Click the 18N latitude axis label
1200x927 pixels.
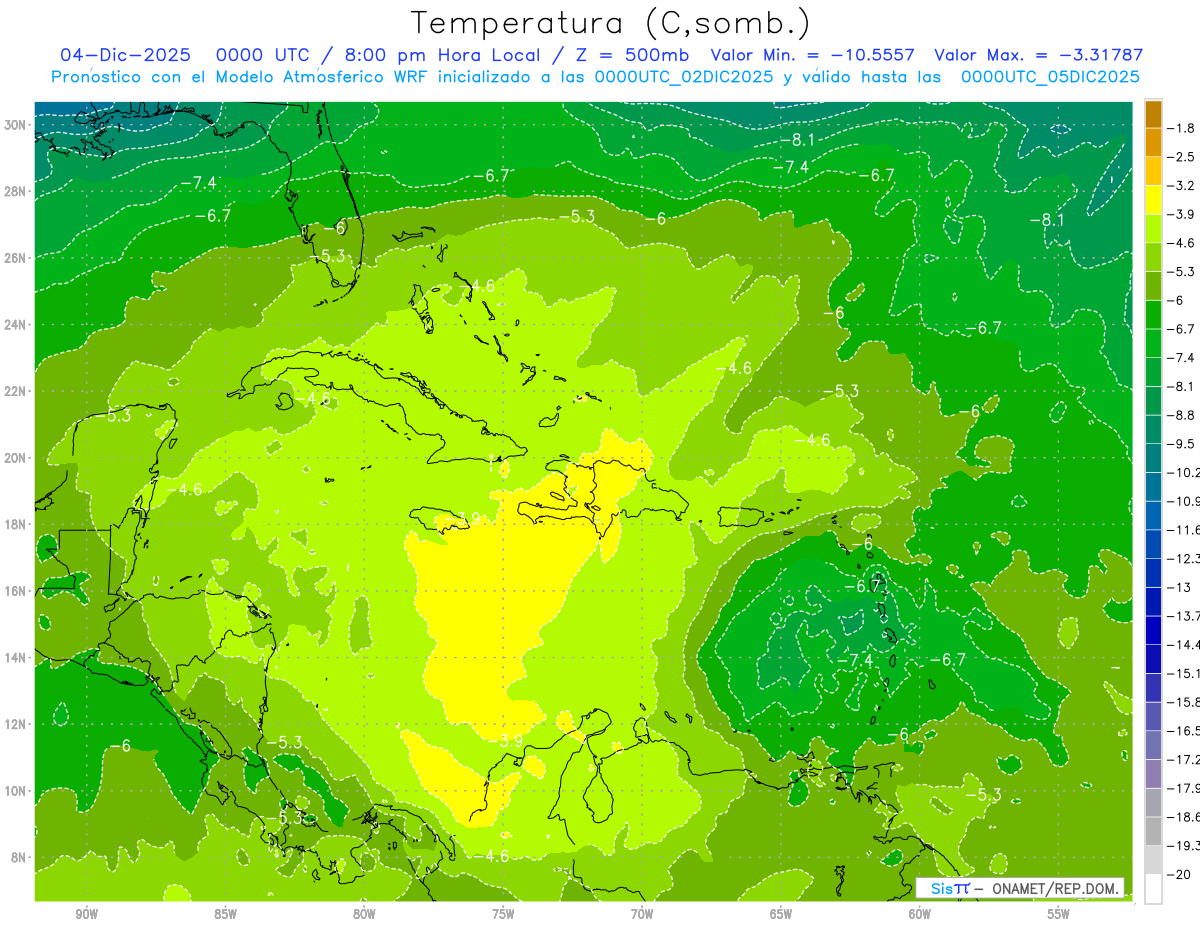tap(15, 524)
